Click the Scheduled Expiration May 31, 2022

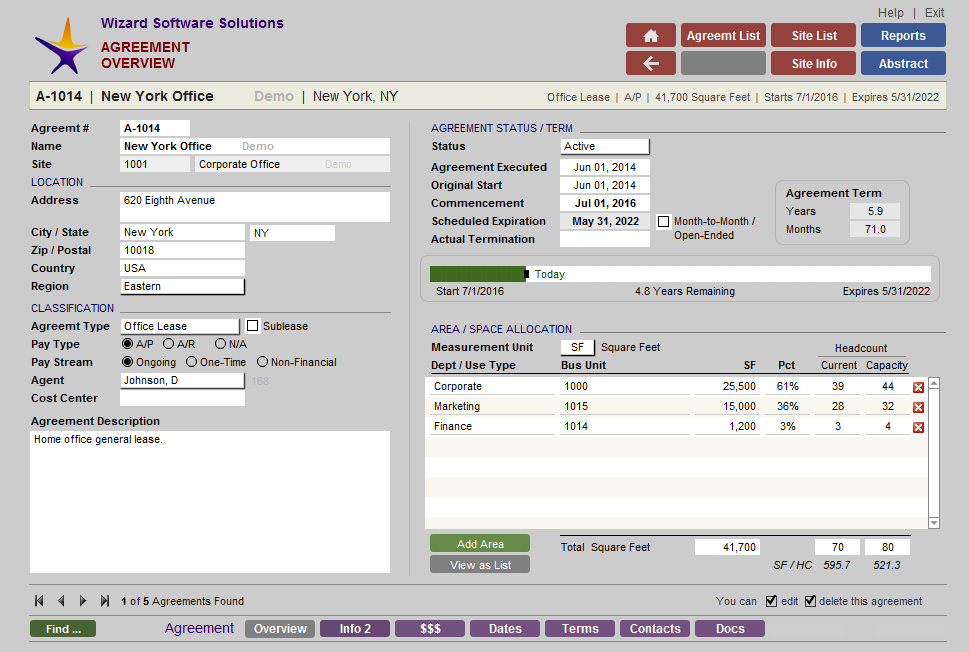(x=604, y=221)
